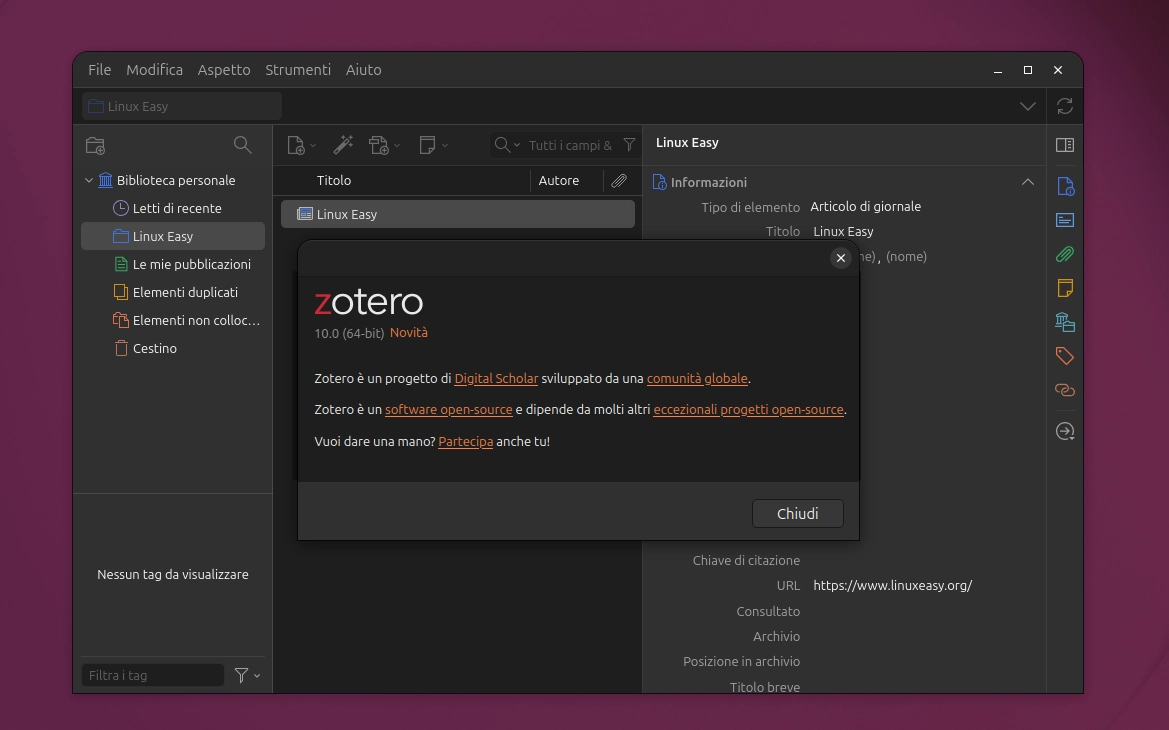The width and height of the screenshot is (1169, 730).
Task: Select Elementi duplicati
Action: (x=172, y=292)
